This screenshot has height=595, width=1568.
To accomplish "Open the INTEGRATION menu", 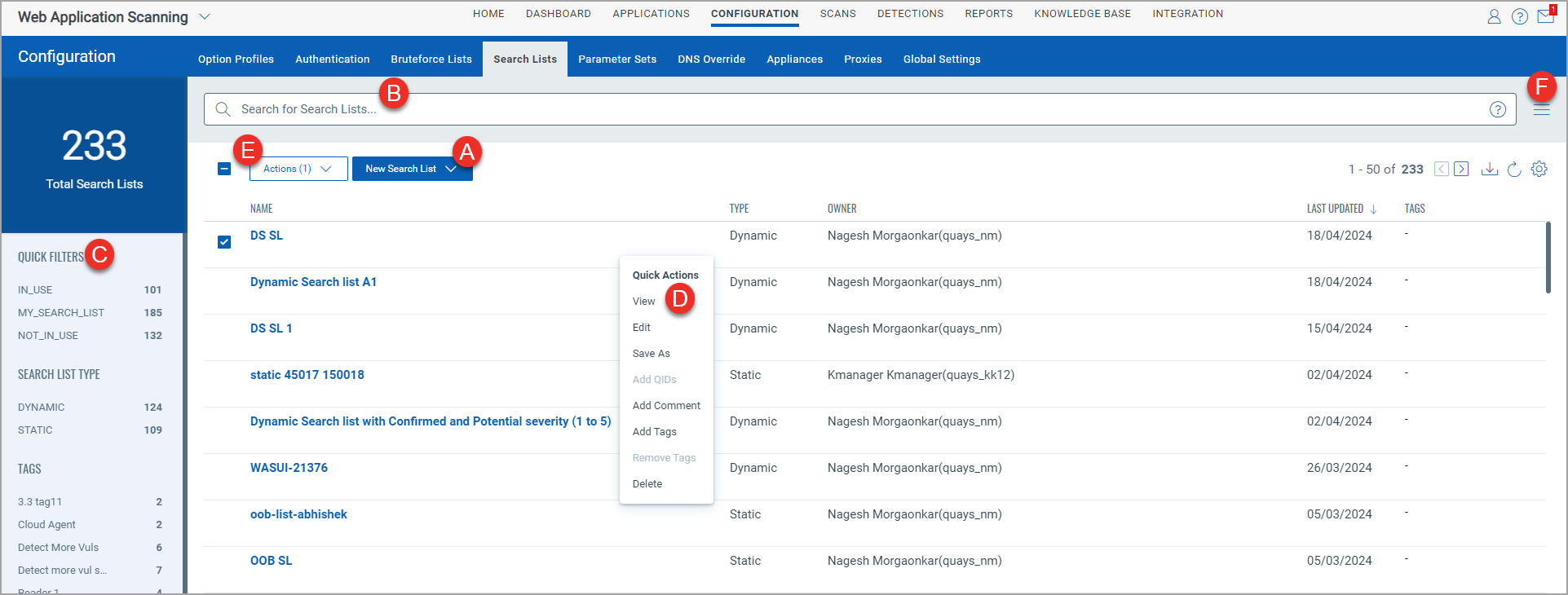I will [x=1188, y=14].
